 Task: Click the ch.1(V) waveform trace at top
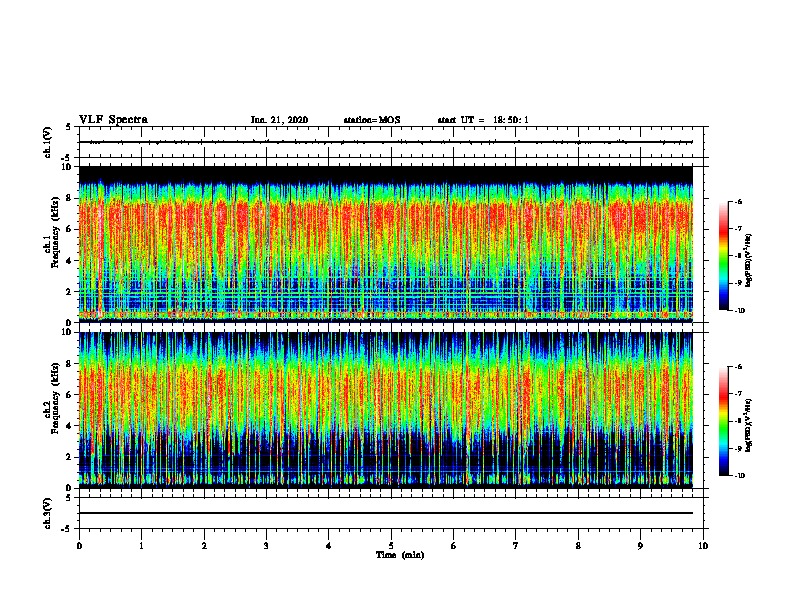click(386, 142)
